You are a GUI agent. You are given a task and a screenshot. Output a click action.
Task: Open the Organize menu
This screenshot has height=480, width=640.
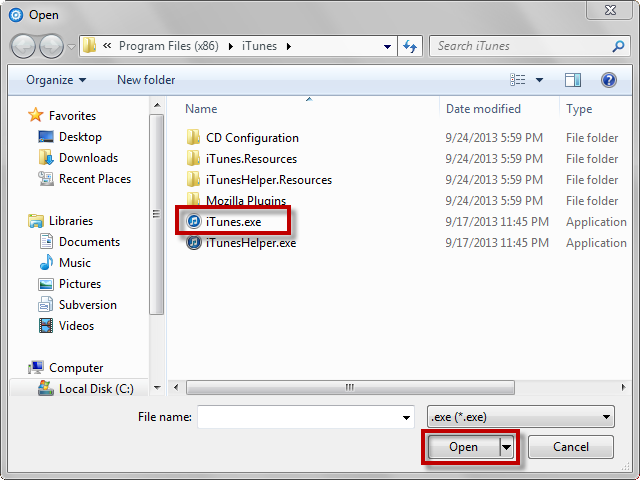pos(56,80)
